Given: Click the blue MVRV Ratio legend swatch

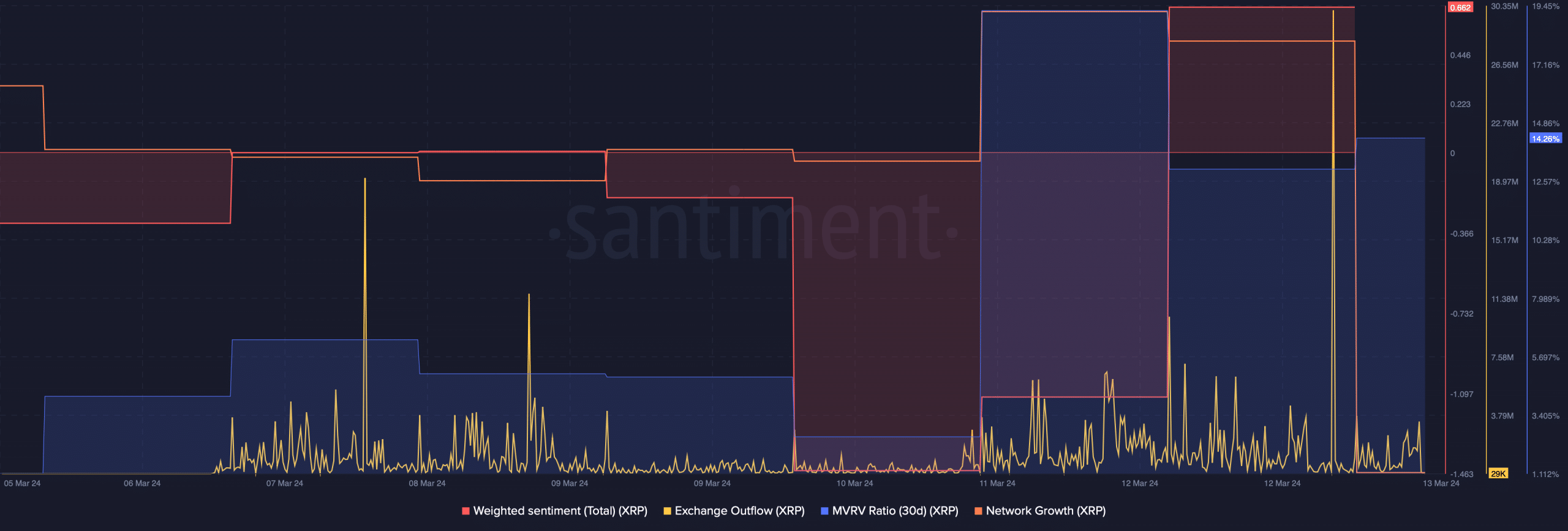Looking at the screenshot, I should coord(824,511).
